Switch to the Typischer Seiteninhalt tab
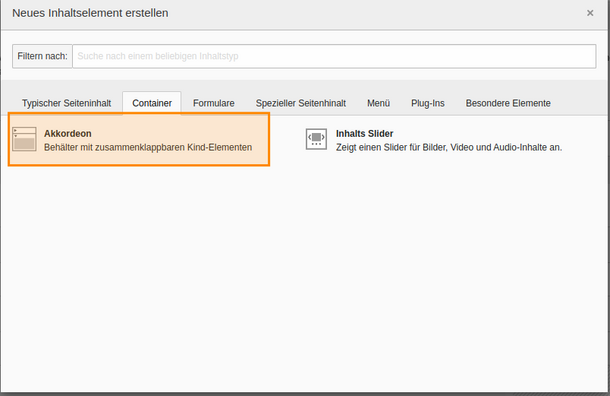 (67, 103)
